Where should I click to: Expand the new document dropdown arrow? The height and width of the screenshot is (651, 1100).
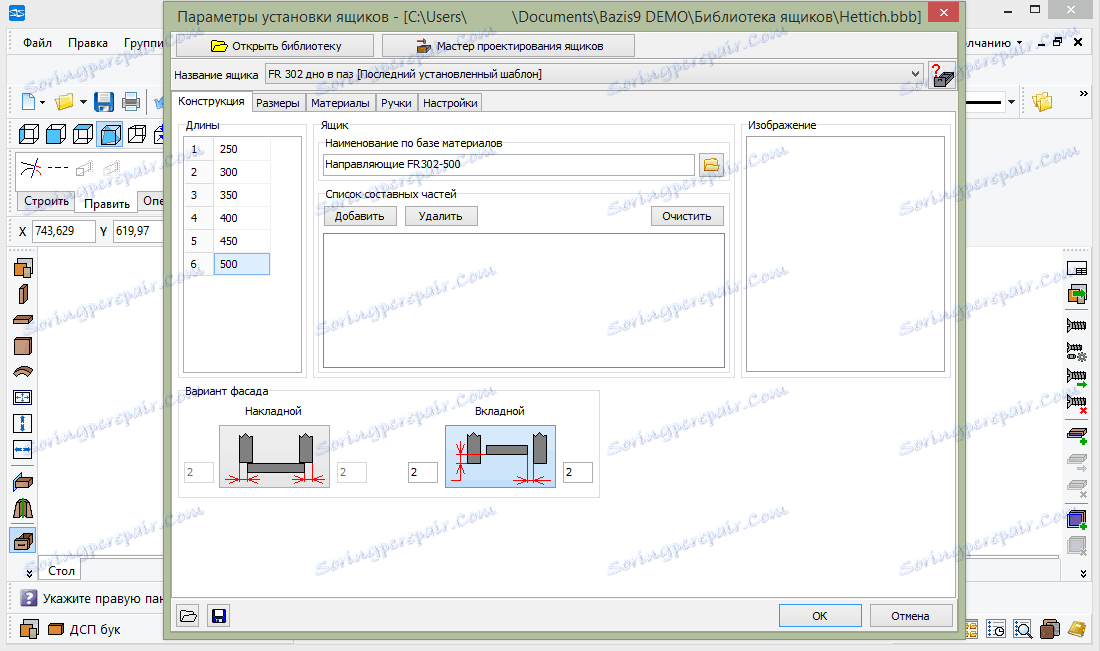[x=43, y=102]
